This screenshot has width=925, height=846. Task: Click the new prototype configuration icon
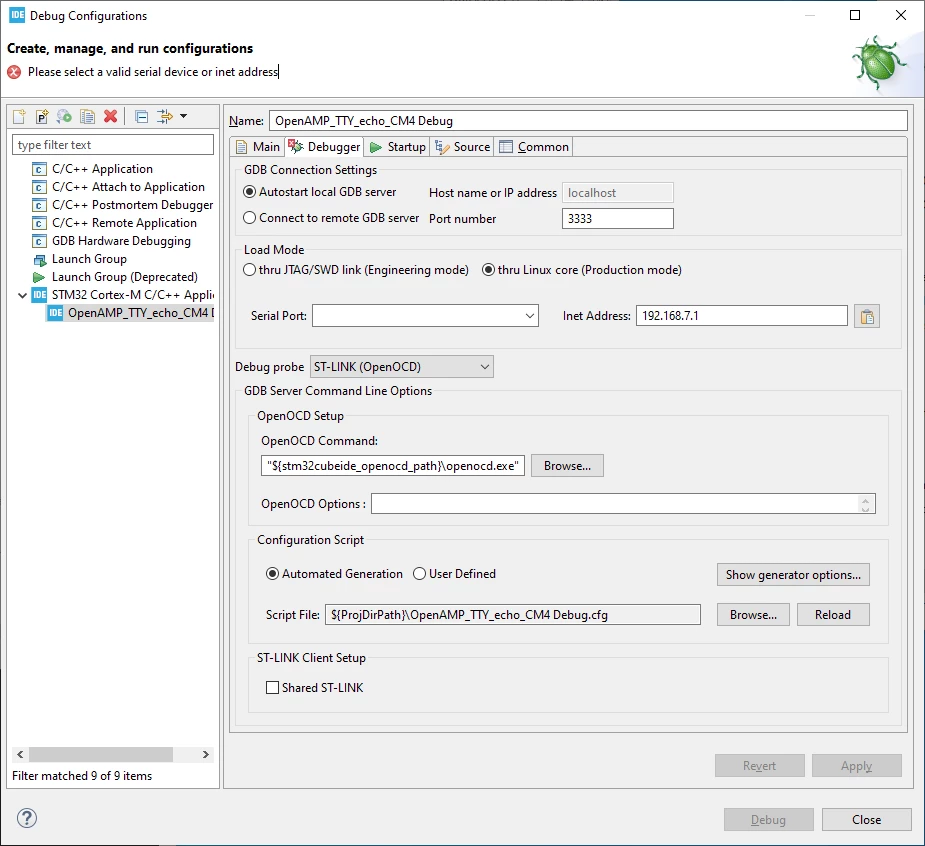click(42, 116)
